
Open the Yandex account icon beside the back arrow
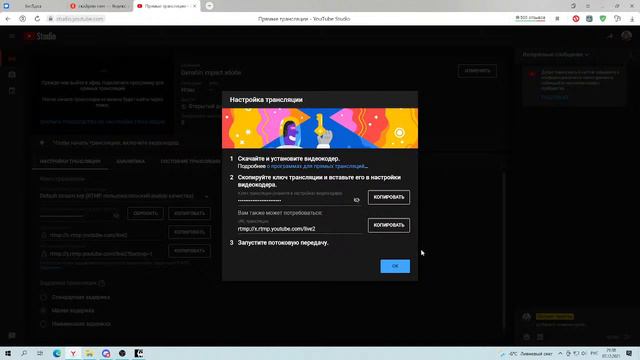point(22,19)
